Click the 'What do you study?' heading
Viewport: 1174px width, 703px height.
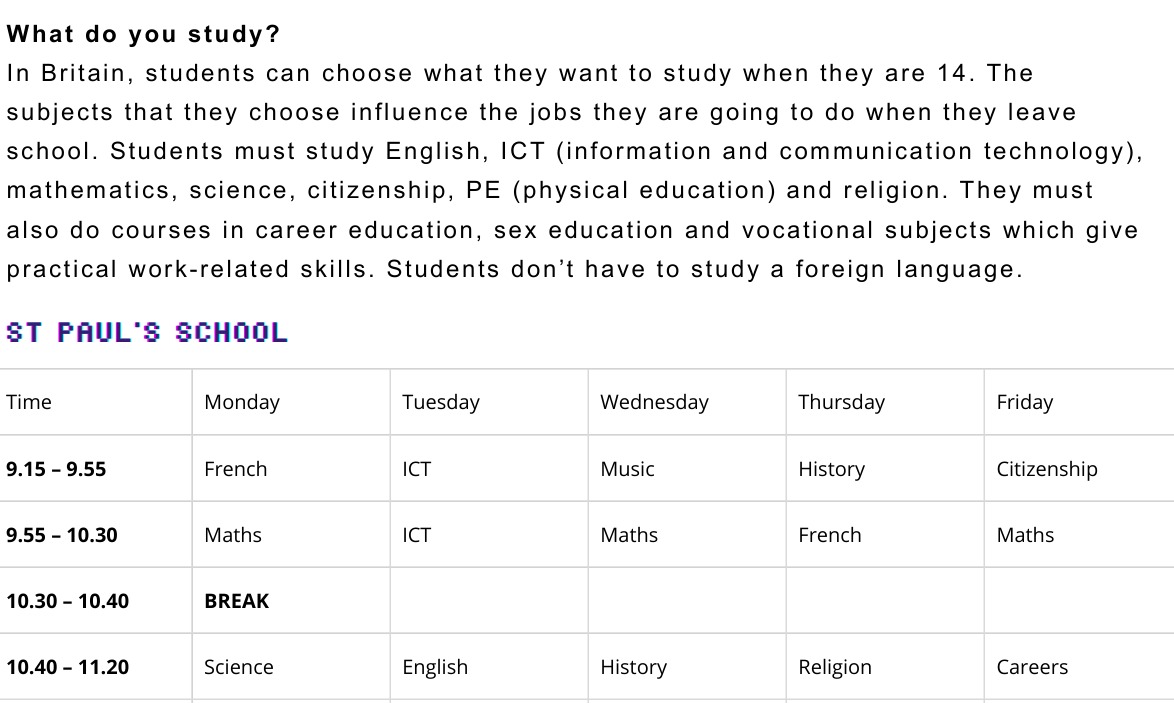click(143, 34)
